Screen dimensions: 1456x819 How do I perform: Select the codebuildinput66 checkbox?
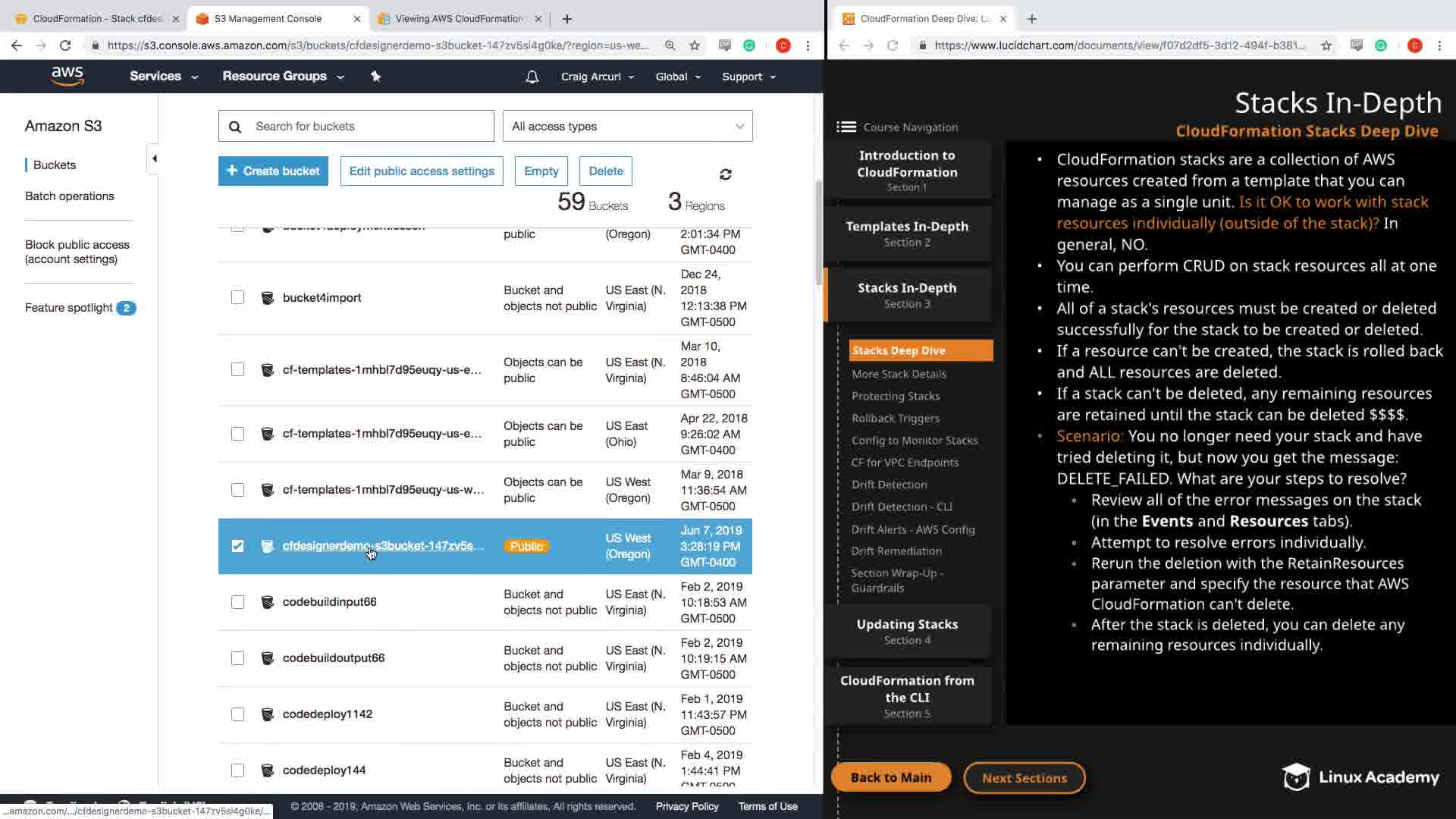tap(237, 602)
